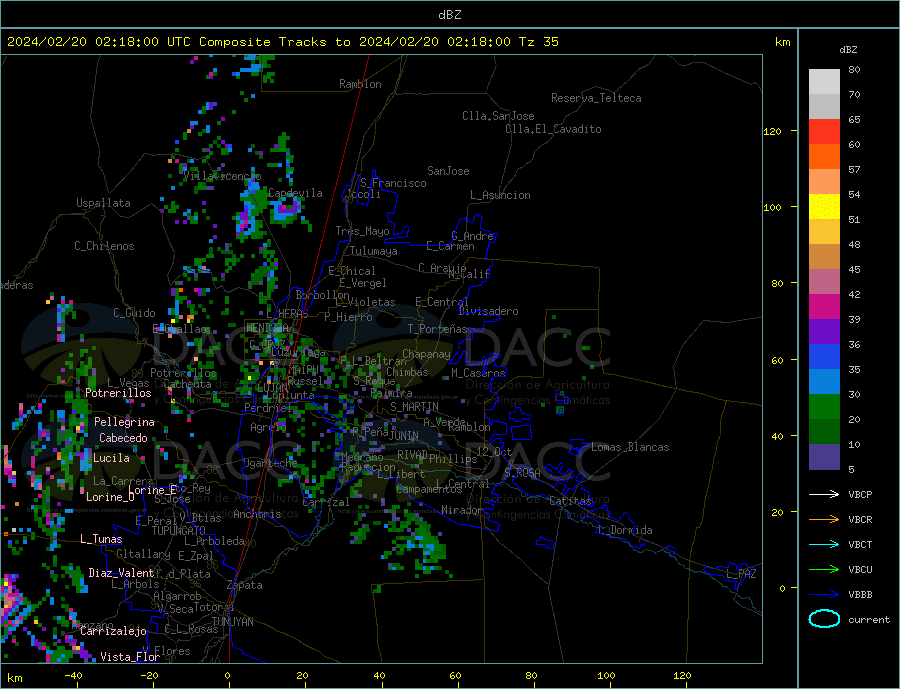This screenshot has width=900, height=689.
Task: Click the Clla.El_Cavadito label
Action: coord(553,129)
